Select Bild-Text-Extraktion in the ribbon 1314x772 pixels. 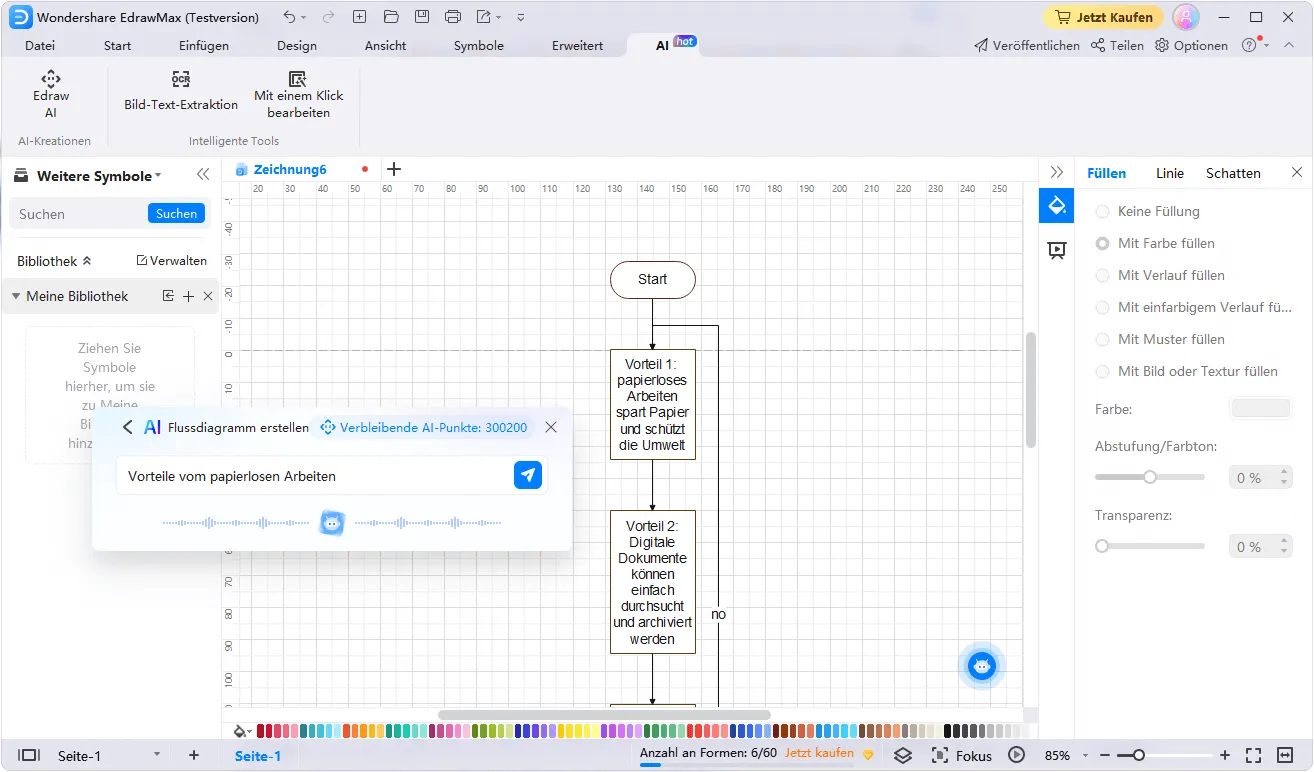(x=180, y=90)
